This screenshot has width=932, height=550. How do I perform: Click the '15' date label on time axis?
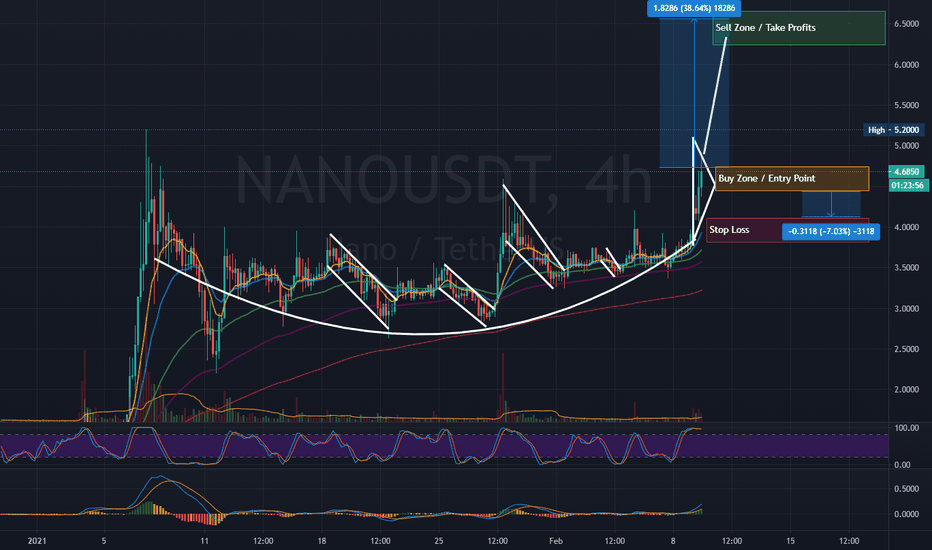point(790,541)
